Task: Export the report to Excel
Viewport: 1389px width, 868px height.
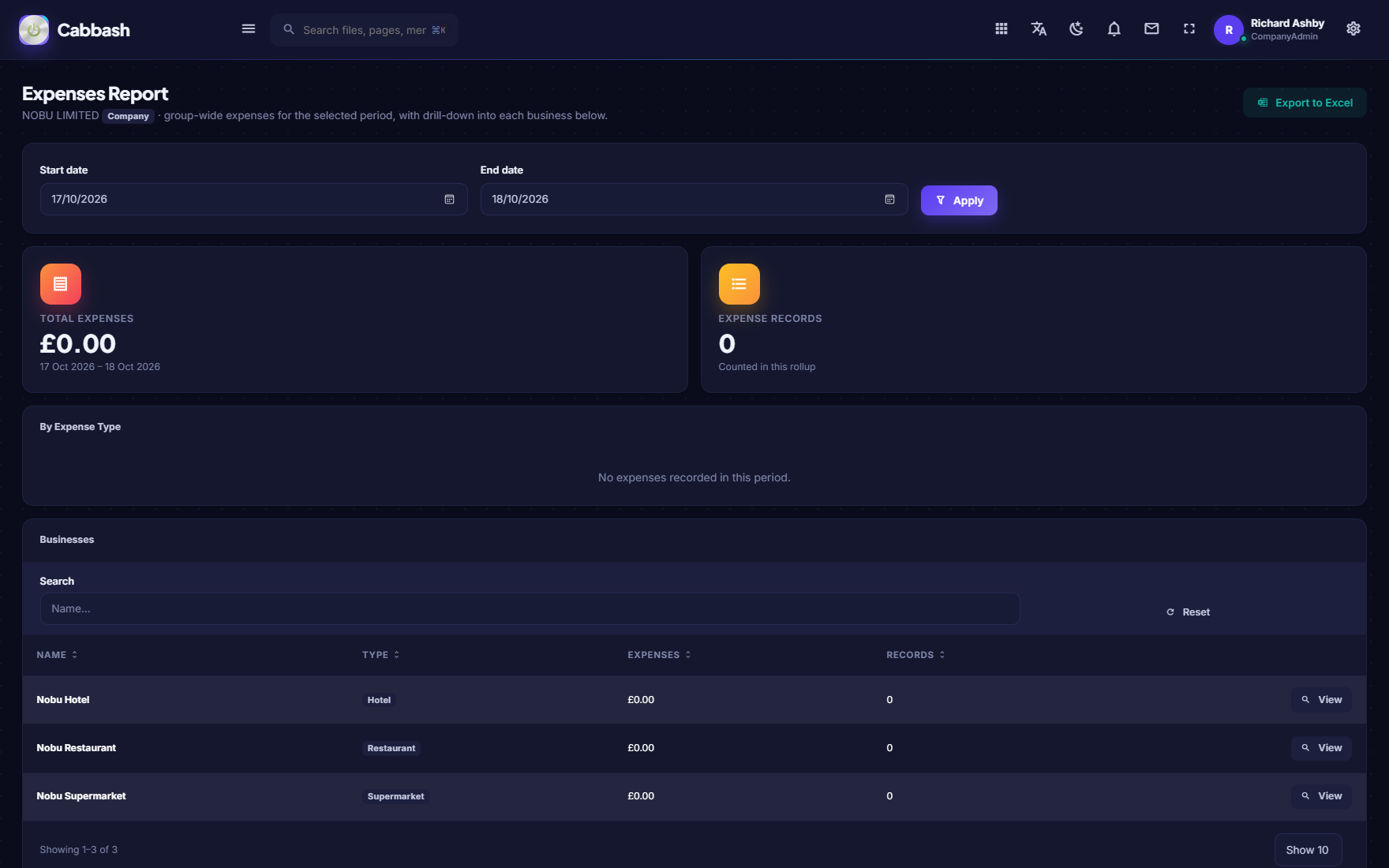Action: (x=1305, y=103)
